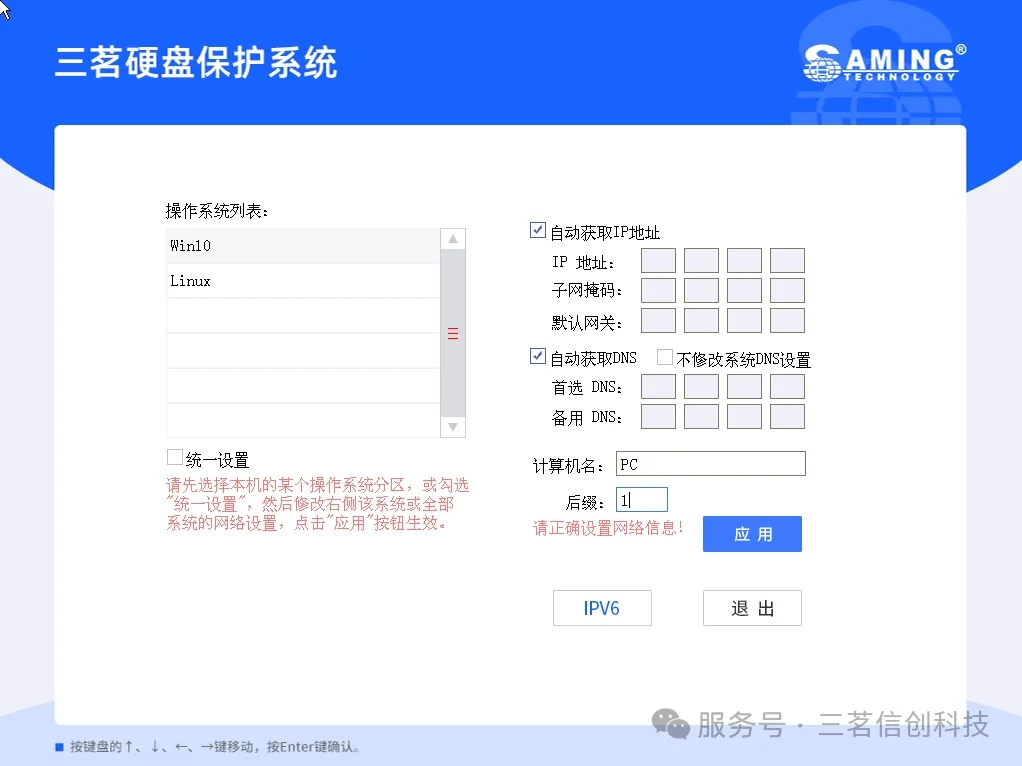
Task: Click the 退出 exit button
Action: pyautogui.click(x=752, y=608)
